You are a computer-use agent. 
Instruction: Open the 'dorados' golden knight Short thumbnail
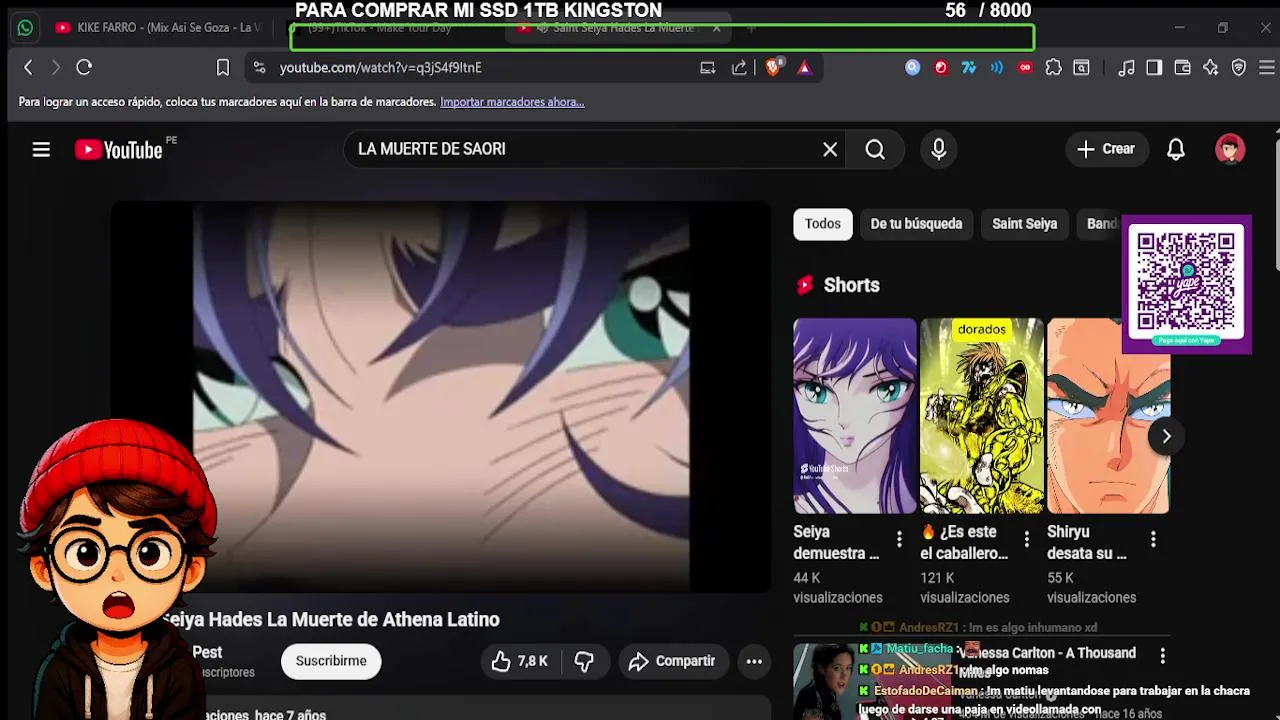pos(982,416)
